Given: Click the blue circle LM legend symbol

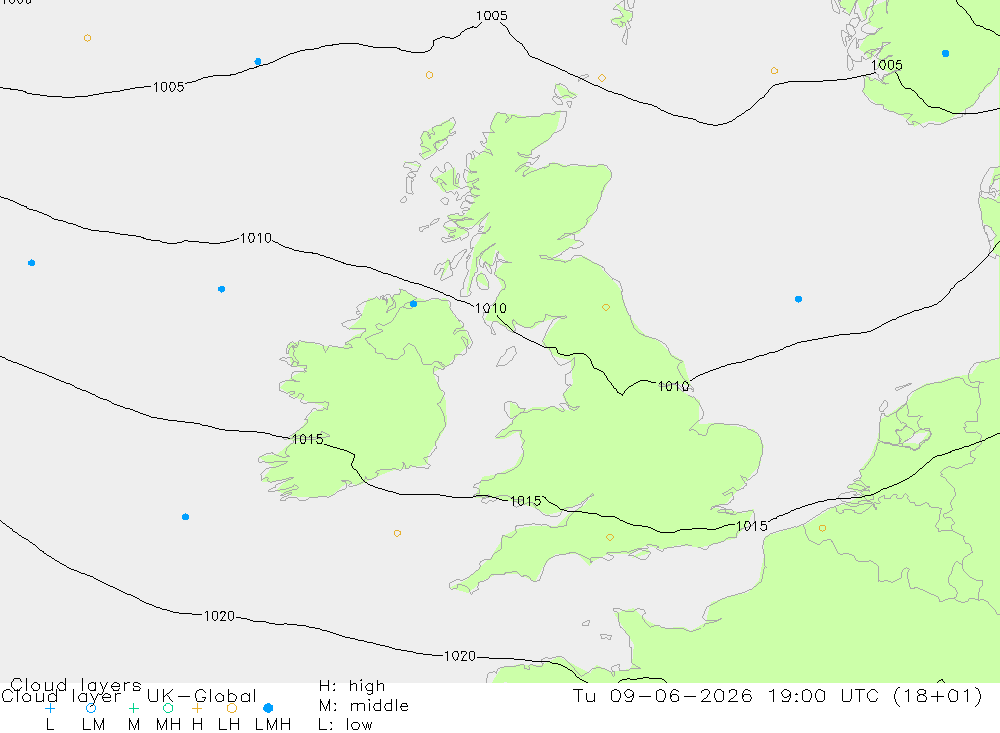Looking at the screenshot, I should [91, 708].
